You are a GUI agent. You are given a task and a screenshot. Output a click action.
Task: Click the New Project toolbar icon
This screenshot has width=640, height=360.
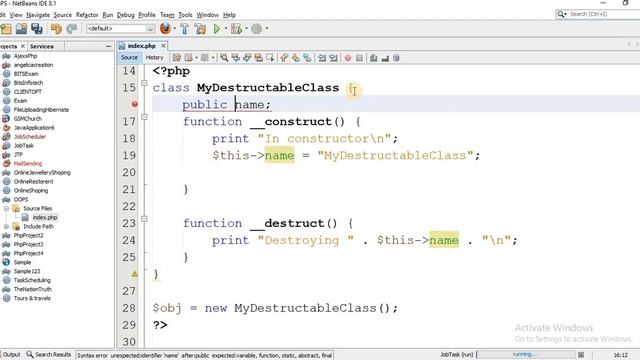click(6, 29)
